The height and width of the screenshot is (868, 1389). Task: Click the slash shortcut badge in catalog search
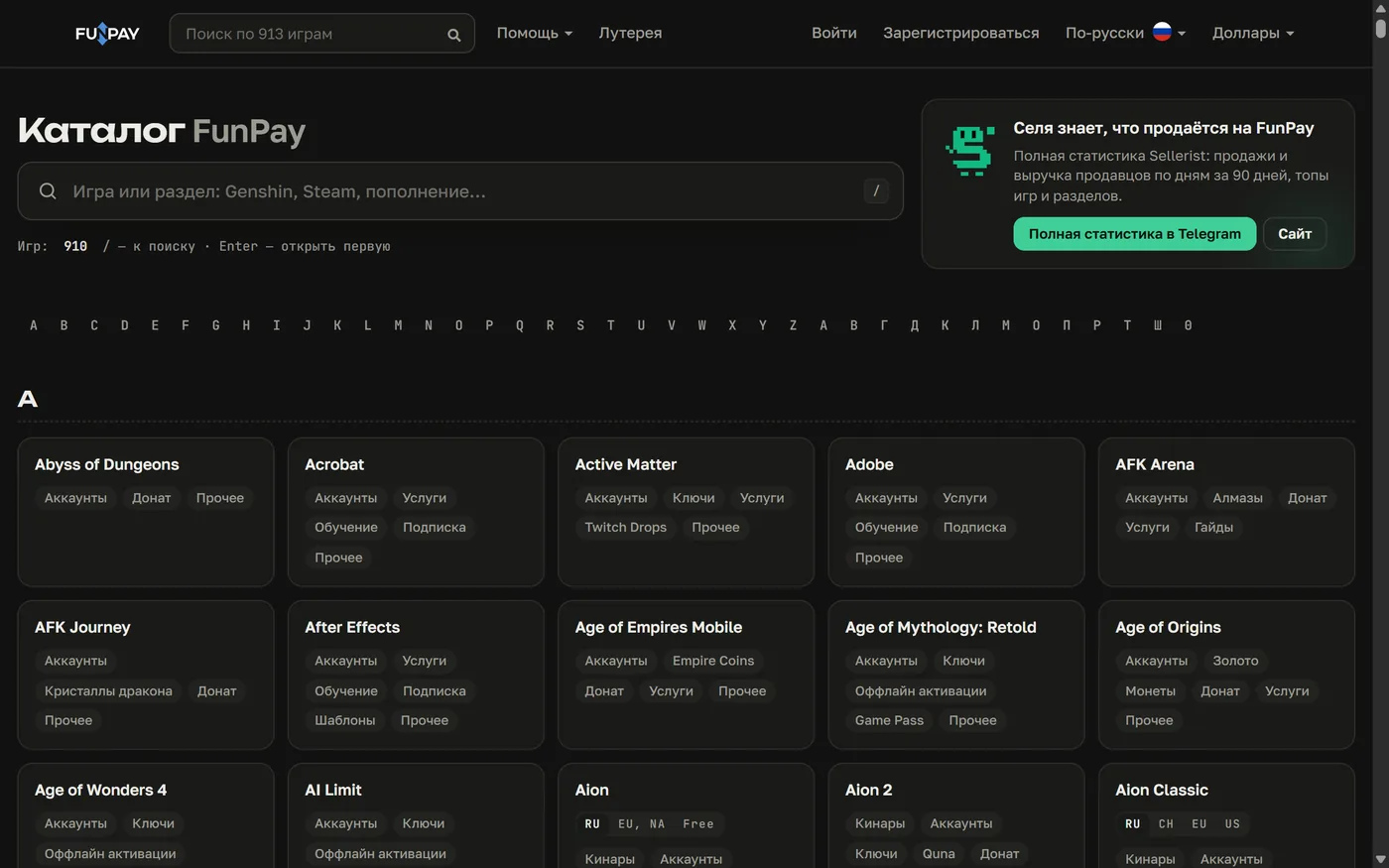click(876, 190)
